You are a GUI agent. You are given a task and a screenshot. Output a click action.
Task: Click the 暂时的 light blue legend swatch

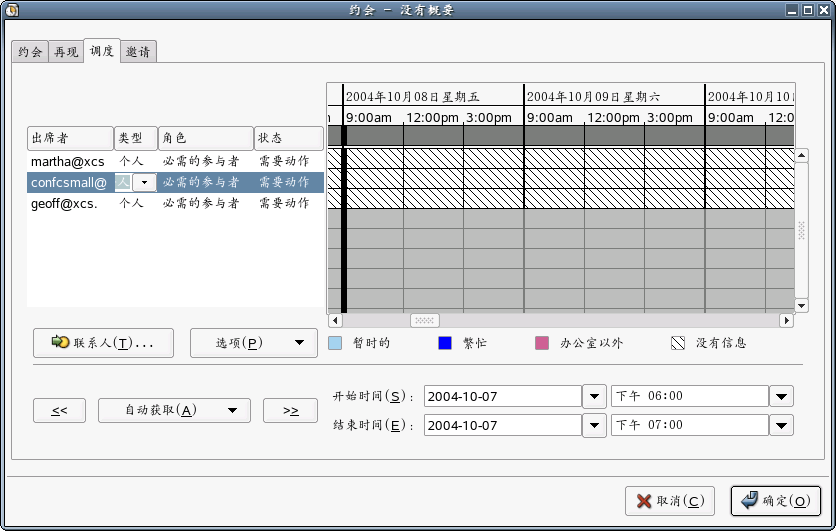335,343
